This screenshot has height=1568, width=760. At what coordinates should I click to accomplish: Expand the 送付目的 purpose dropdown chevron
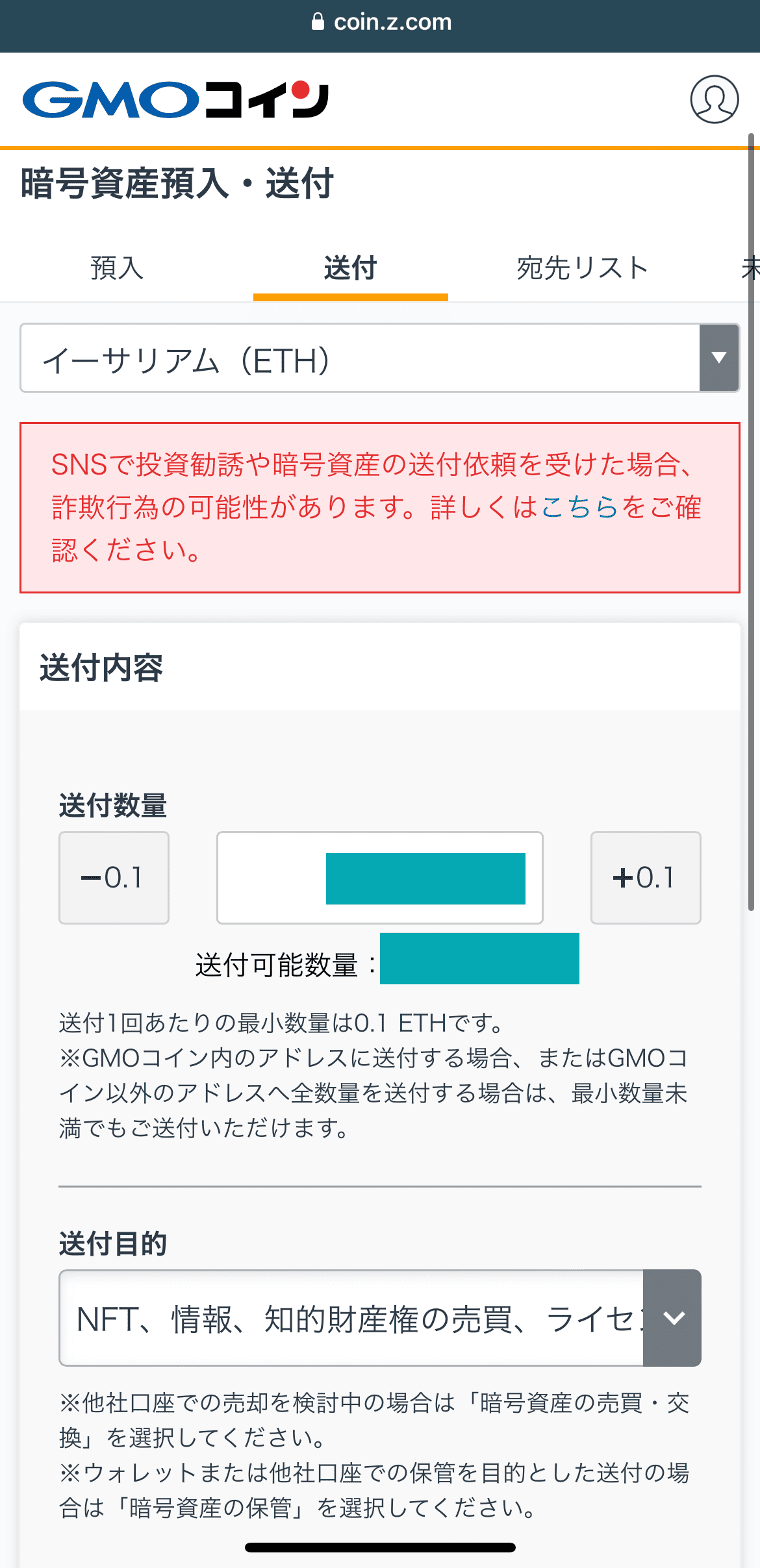673,1318
